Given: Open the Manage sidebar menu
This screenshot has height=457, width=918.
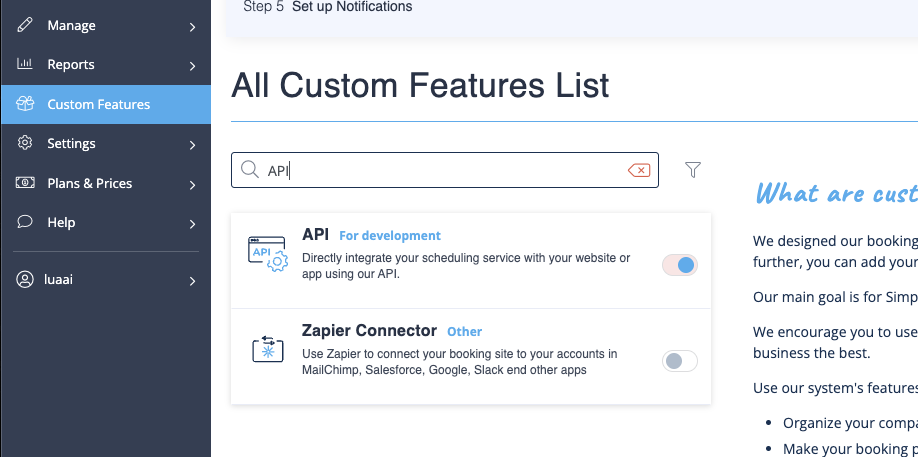Looking at the screenshot, I should click(106, 26).
